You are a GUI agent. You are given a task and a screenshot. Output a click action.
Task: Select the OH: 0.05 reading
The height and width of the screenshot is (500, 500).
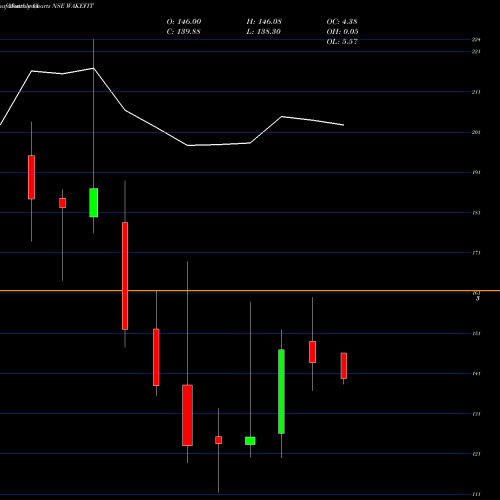click(x=342, y=32)
